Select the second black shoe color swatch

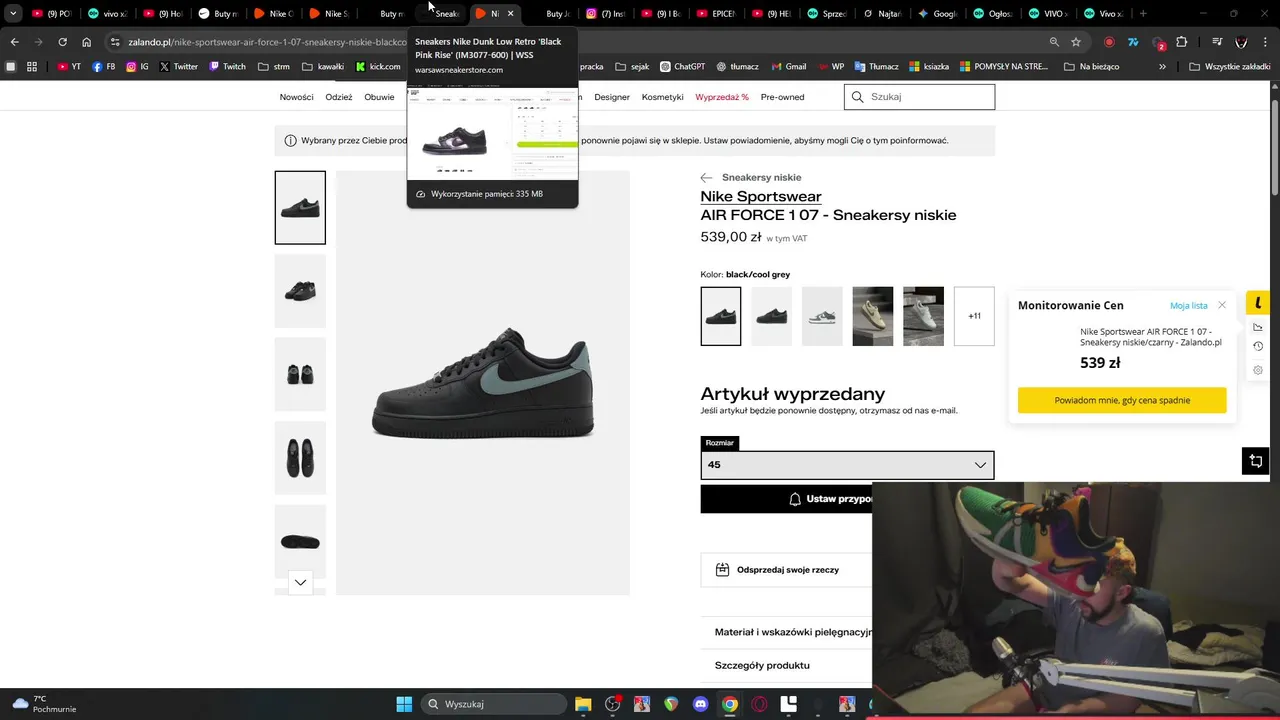[x=771, y=316]
